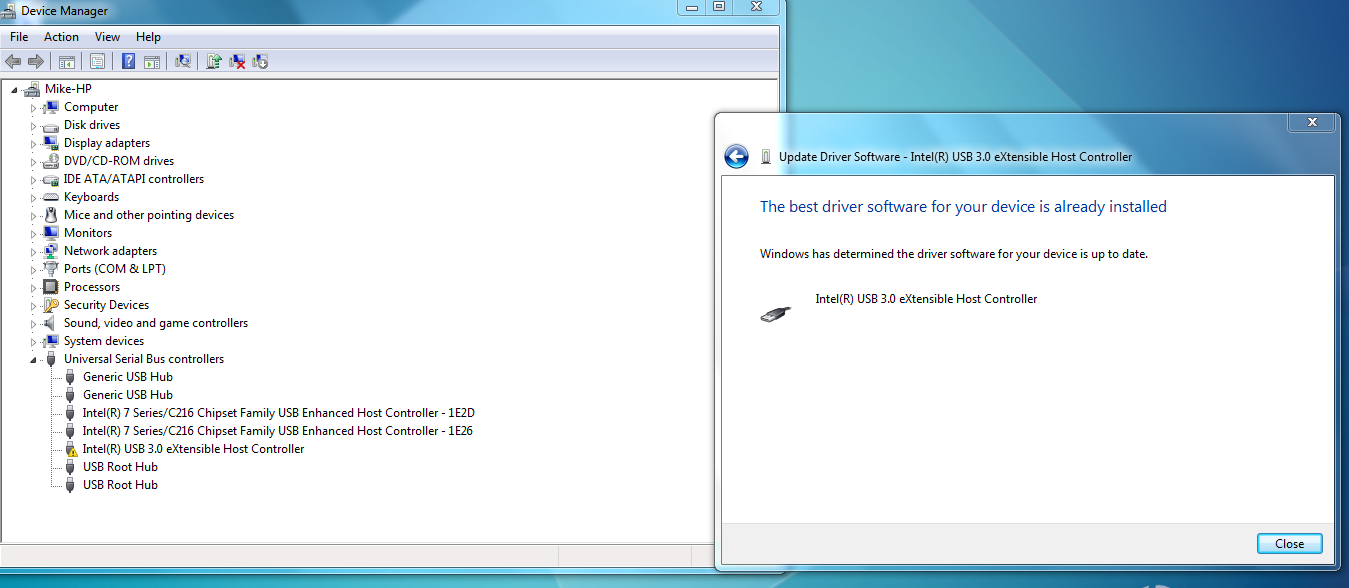Select the Display adapters tree item label
Image resolution: width=1349 pixels, height=588 pixels.
click(x=107, y=143)
